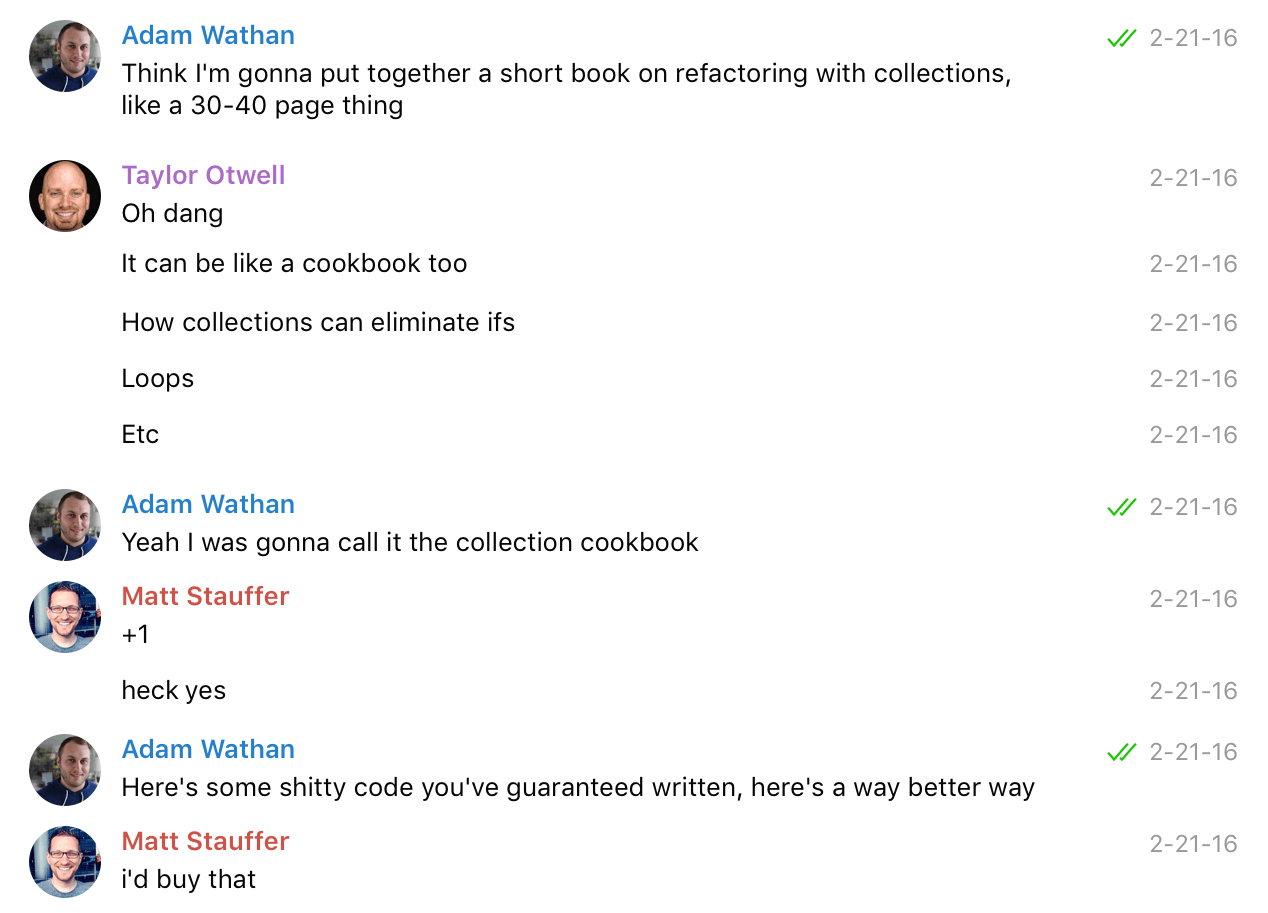Screen dimensions: 1268x913
Task: Click the green read checkmarks on the first message
Action: point(1122,39)
